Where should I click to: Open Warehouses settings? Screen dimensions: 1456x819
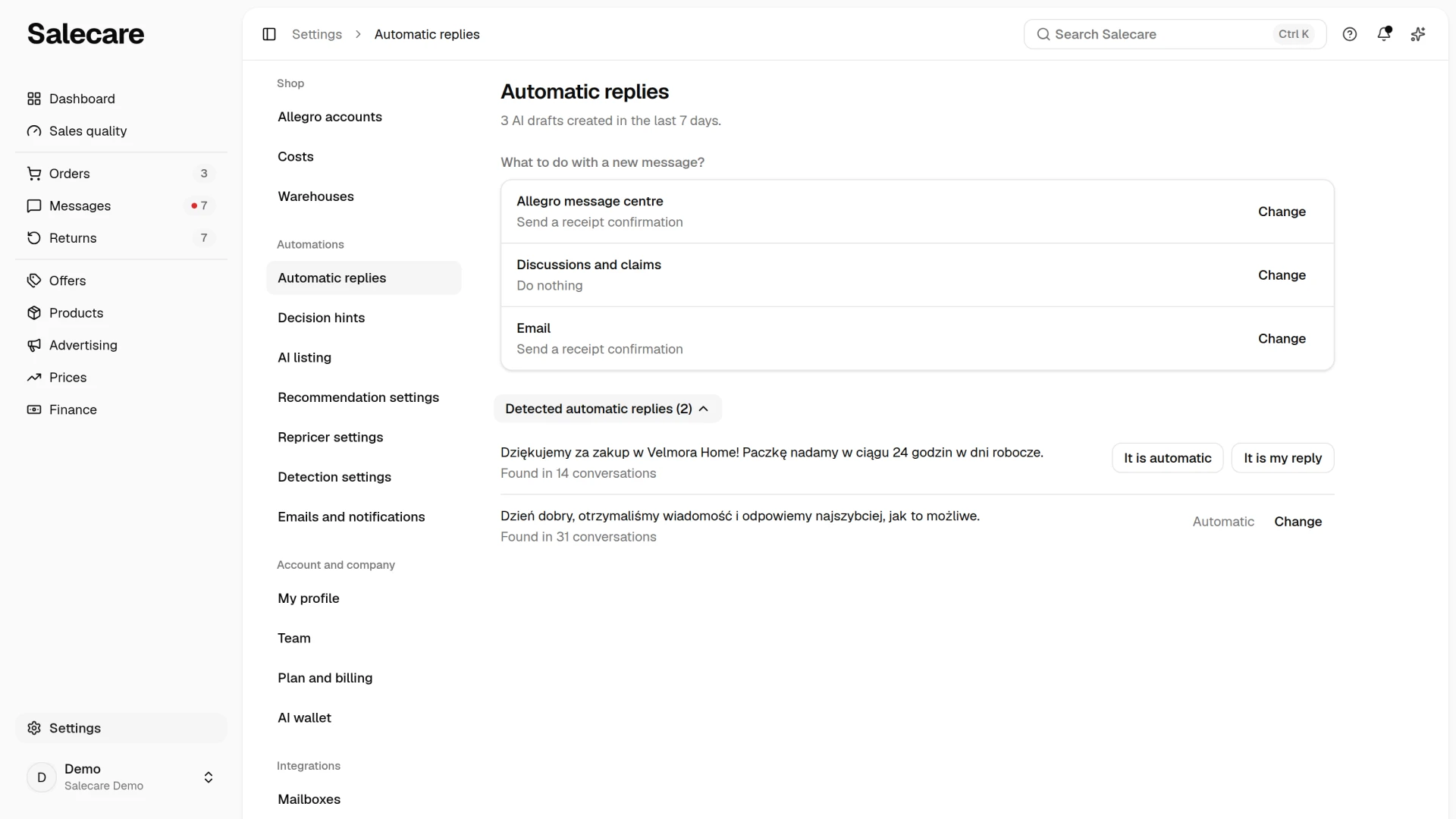(x=363, y=196)
